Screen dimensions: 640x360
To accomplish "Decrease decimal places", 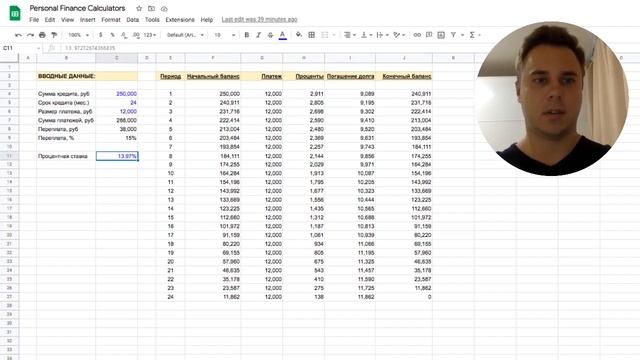I will [x=124, y=35].
